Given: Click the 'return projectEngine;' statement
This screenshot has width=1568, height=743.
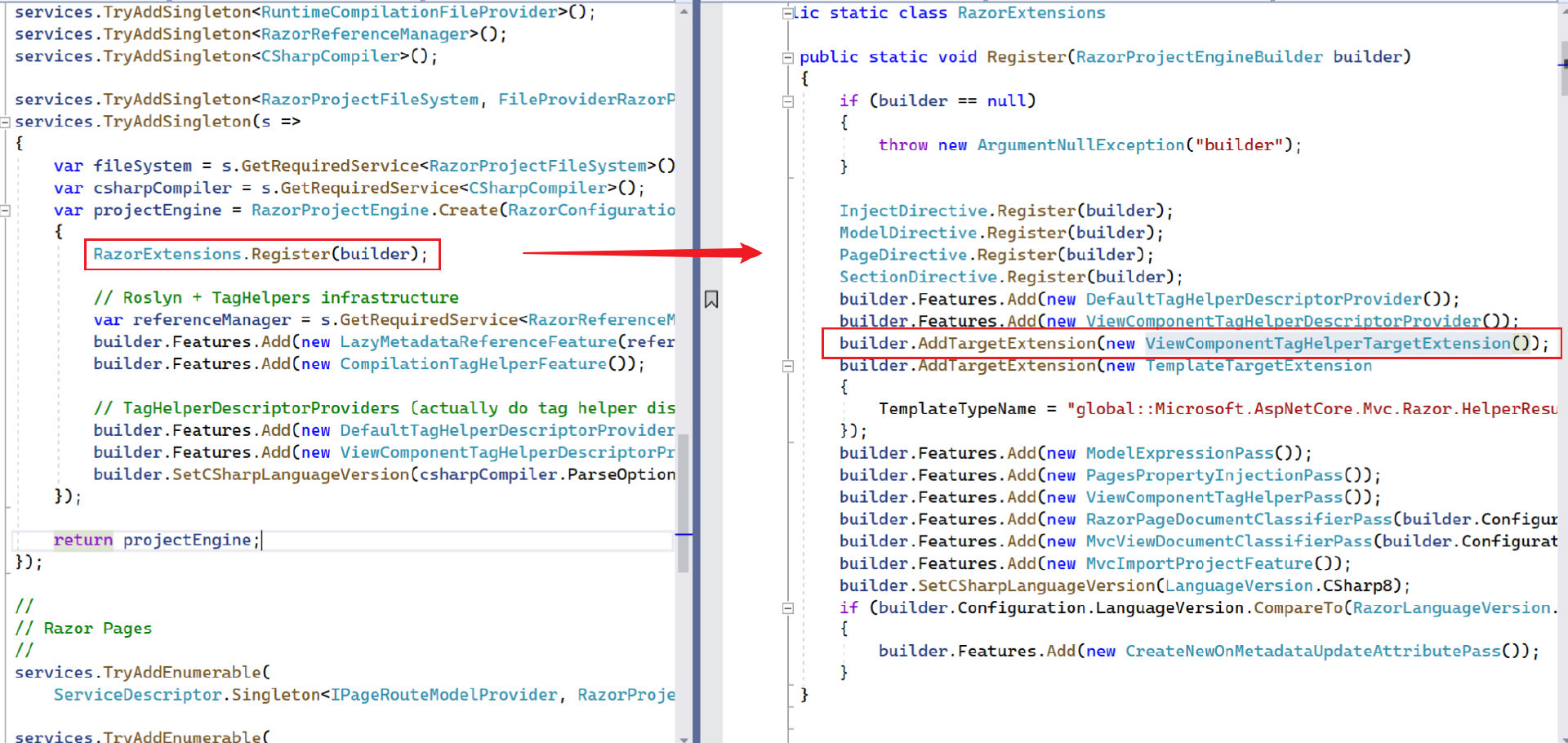Looking at the screenshot, I should click(157, 540).
